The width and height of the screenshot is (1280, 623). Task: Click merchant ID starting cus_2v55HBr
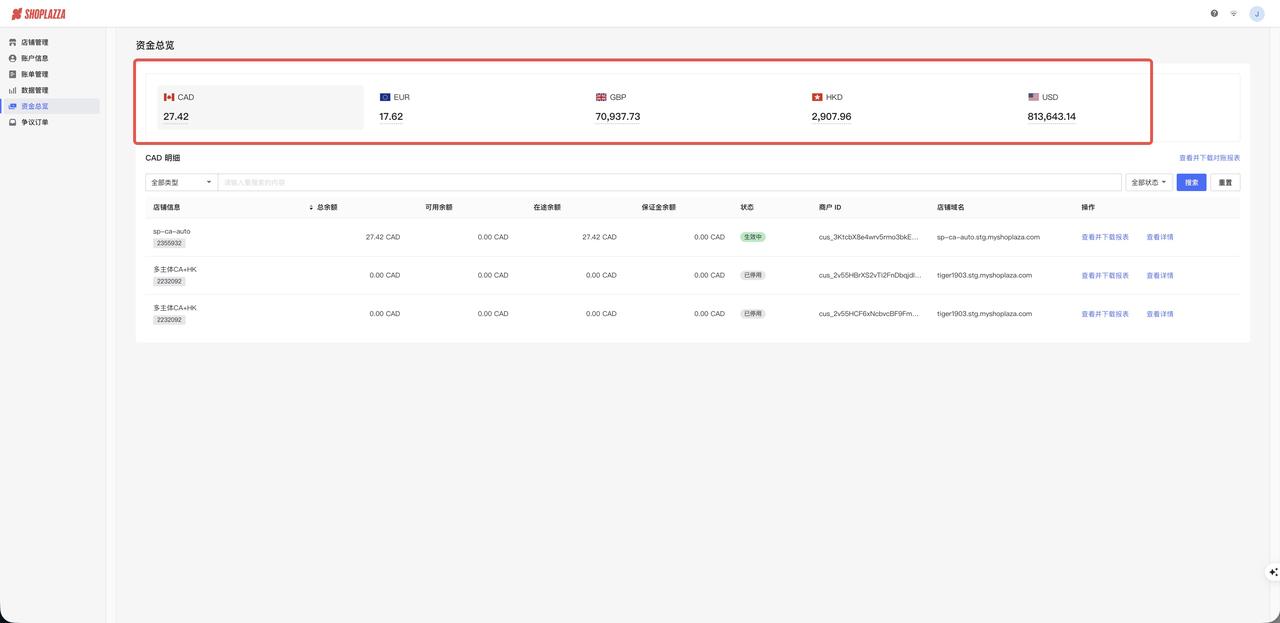868,275
